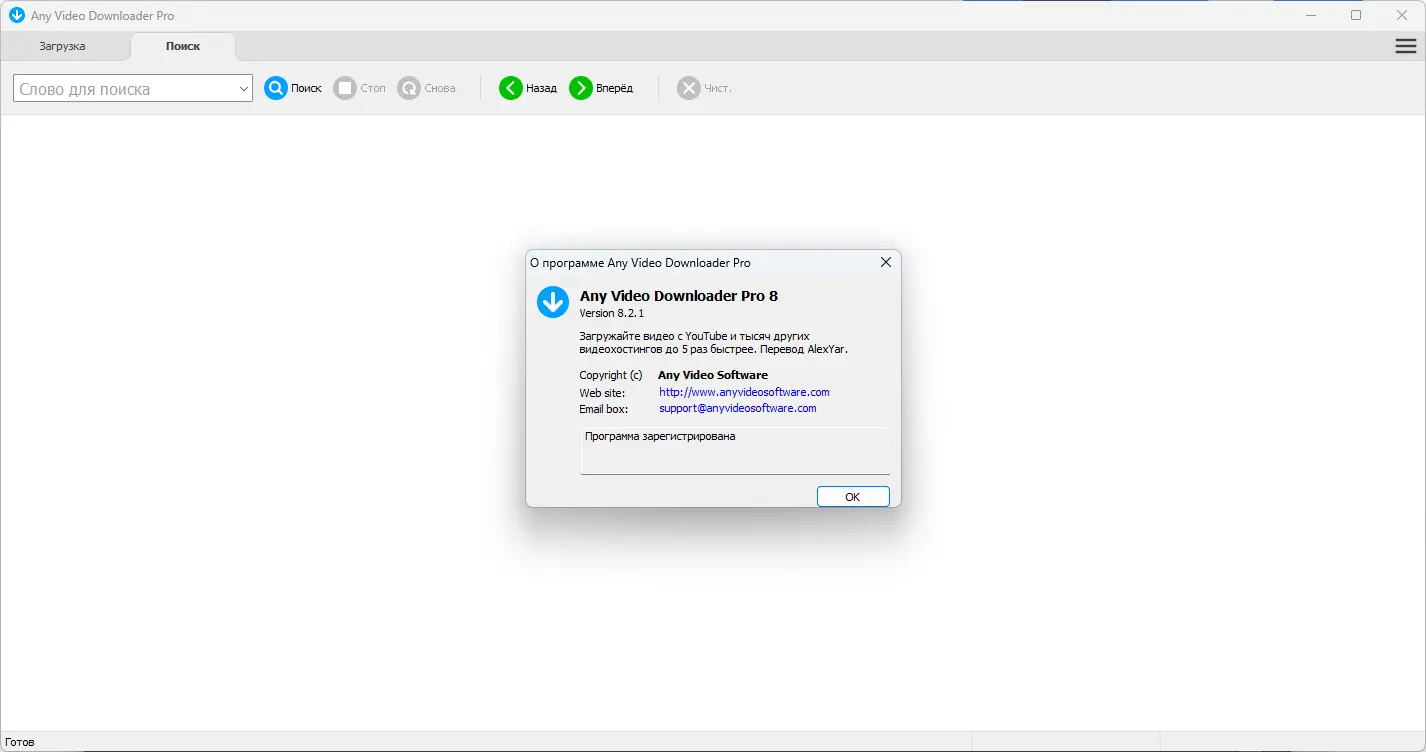Minimize the Any Video Downloader Pro window
Viewport: 1426px width, 752px height.
[1312, 15]
